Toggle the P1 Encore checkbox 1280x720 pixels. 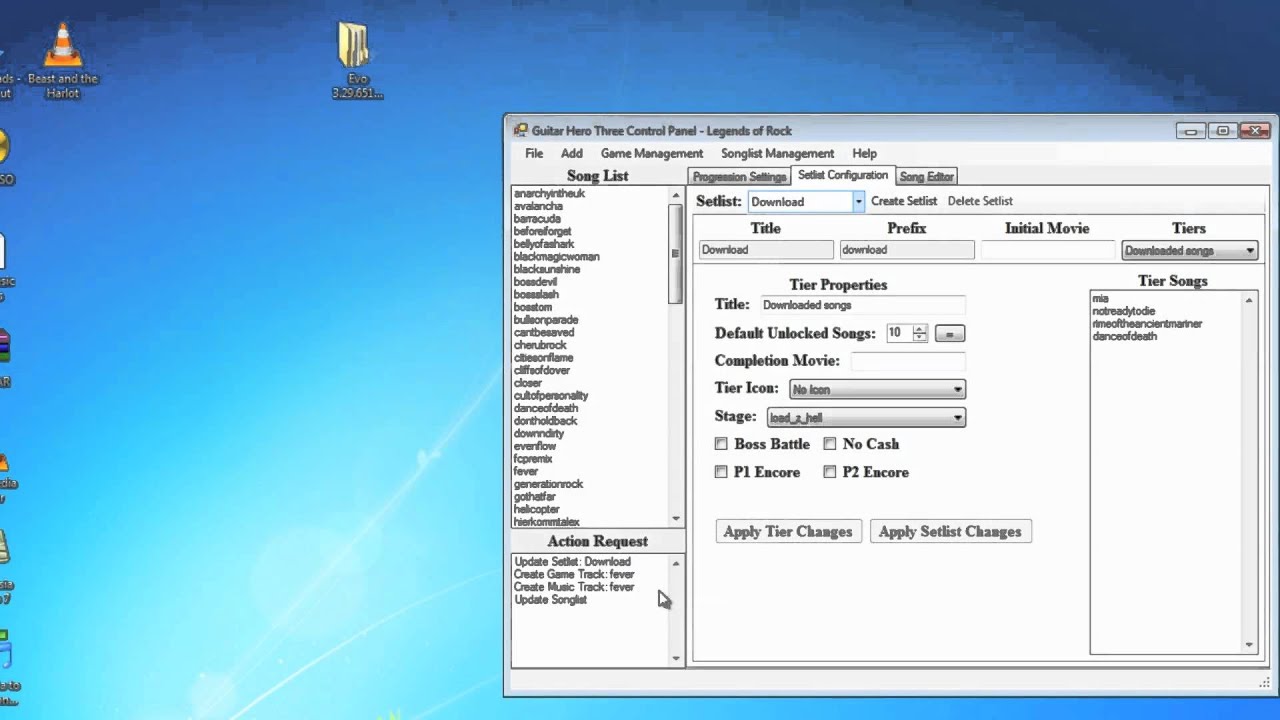point(721,472)
